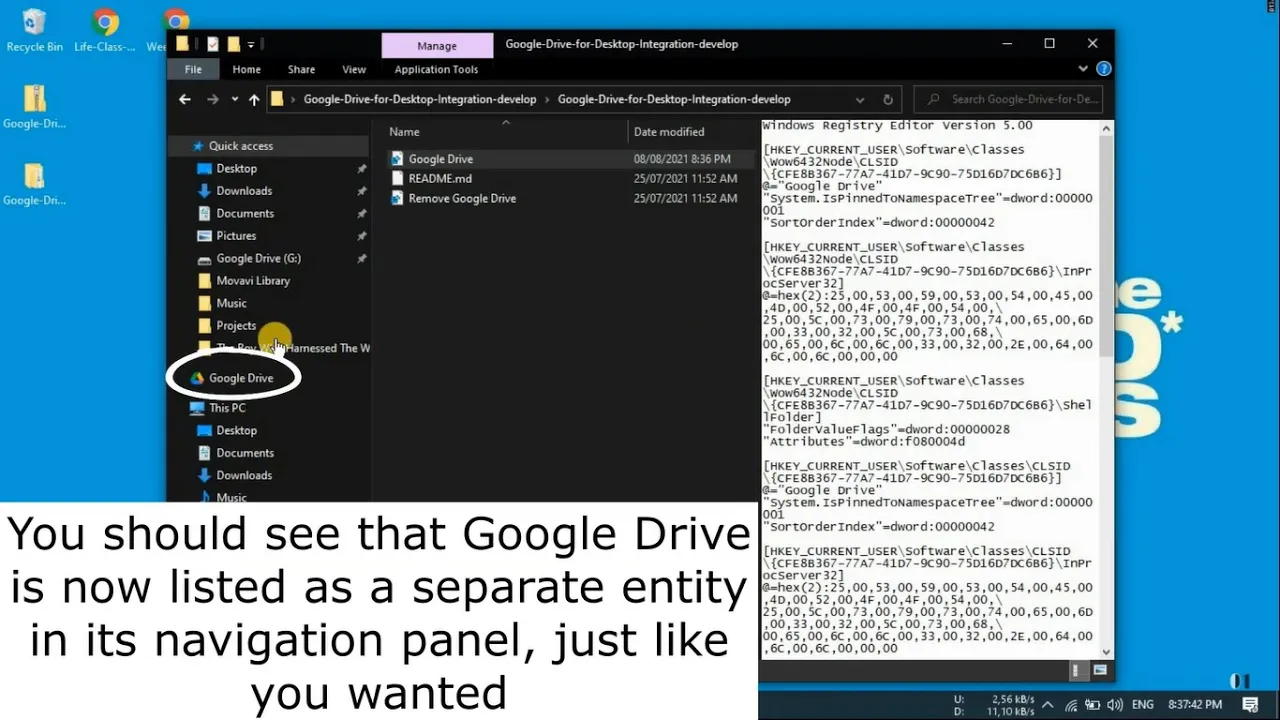Open top Google-Dri... zip on desktop
The height and width of the screenshot is (720, 1280).
(x=34, y=107)
